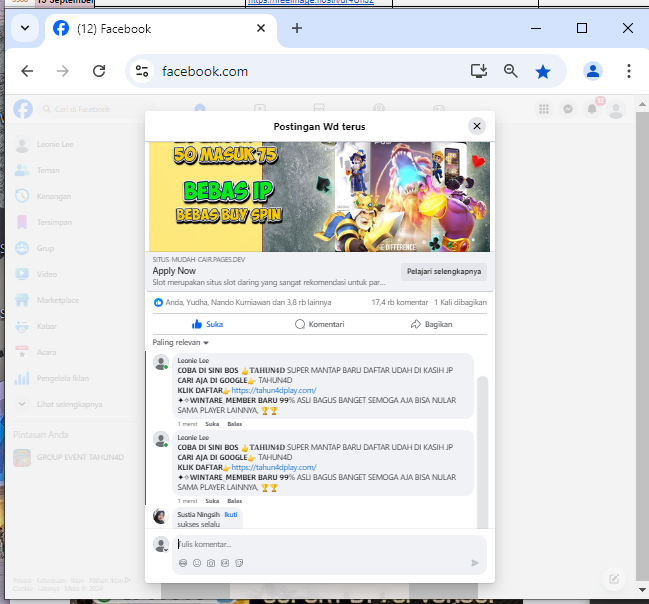The width and height of the screenshot is (649, 604).
Task: Open the notifications bell icon
Action: tap(592, 109)
